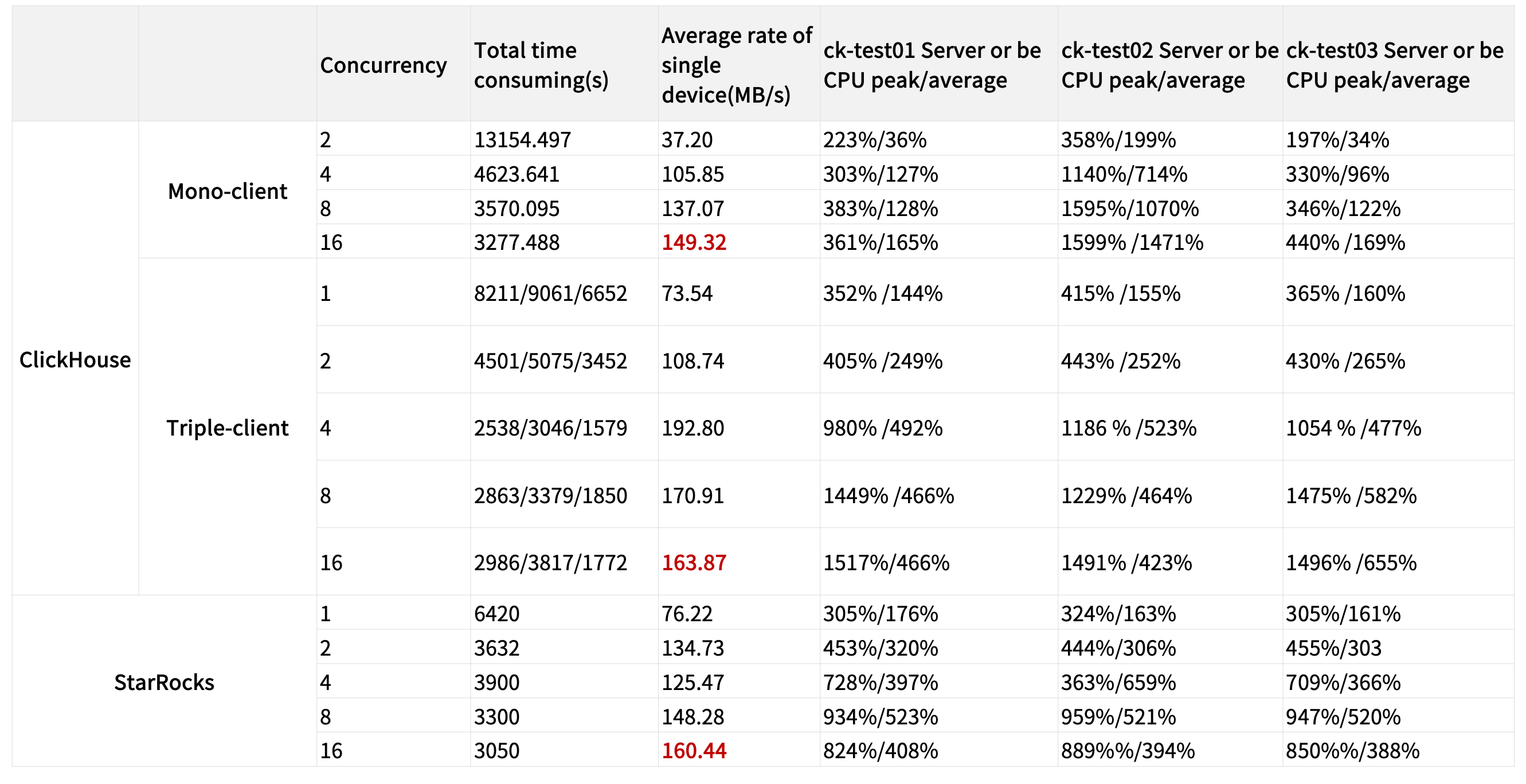Viewport: 1526px width, 784px height.
Task: Select the 8211/9061/6652 total time cell
Action: pos(564,292)
